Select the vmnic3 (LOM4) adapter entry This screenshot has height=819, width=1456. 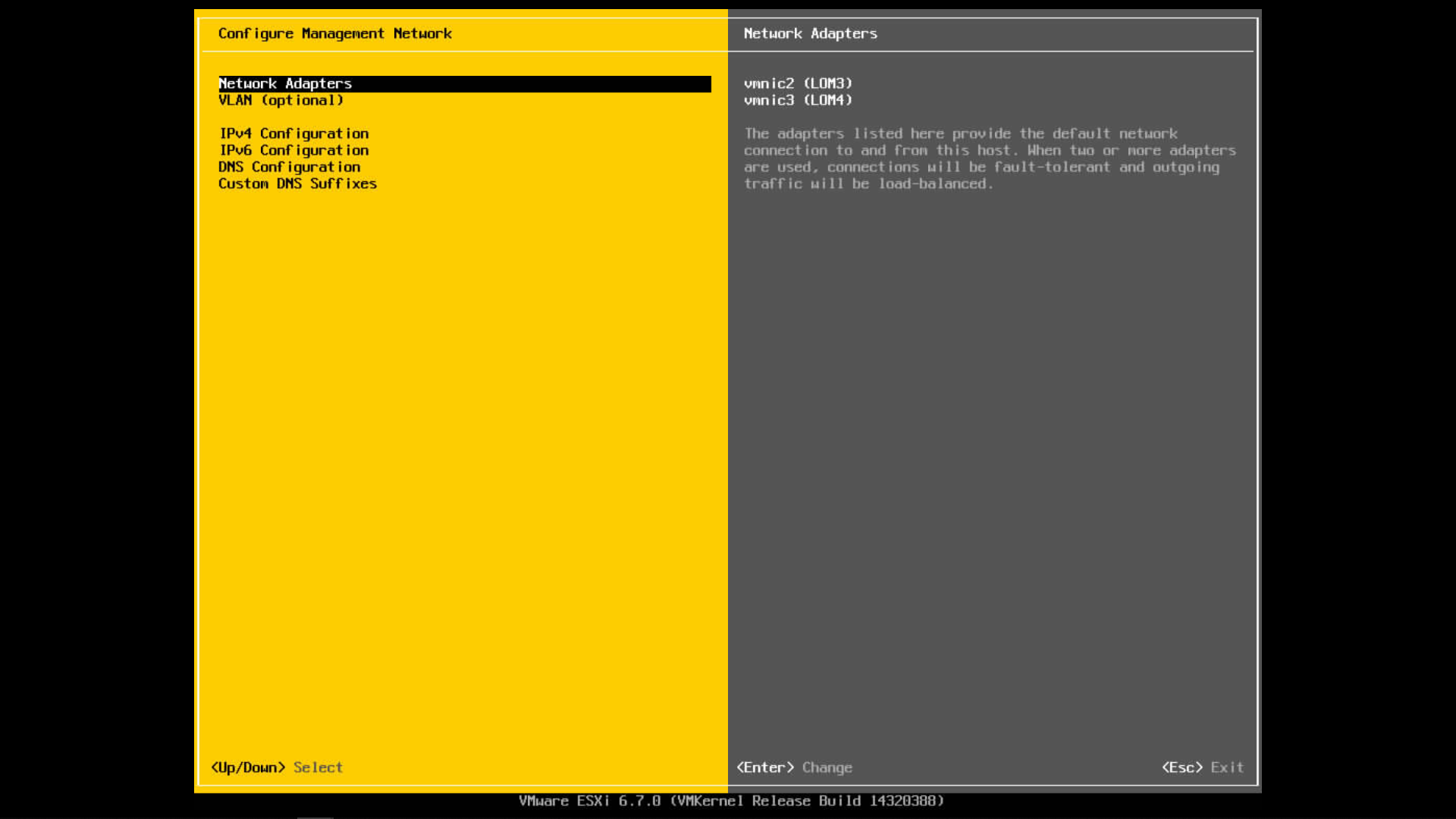coord(798,100)
